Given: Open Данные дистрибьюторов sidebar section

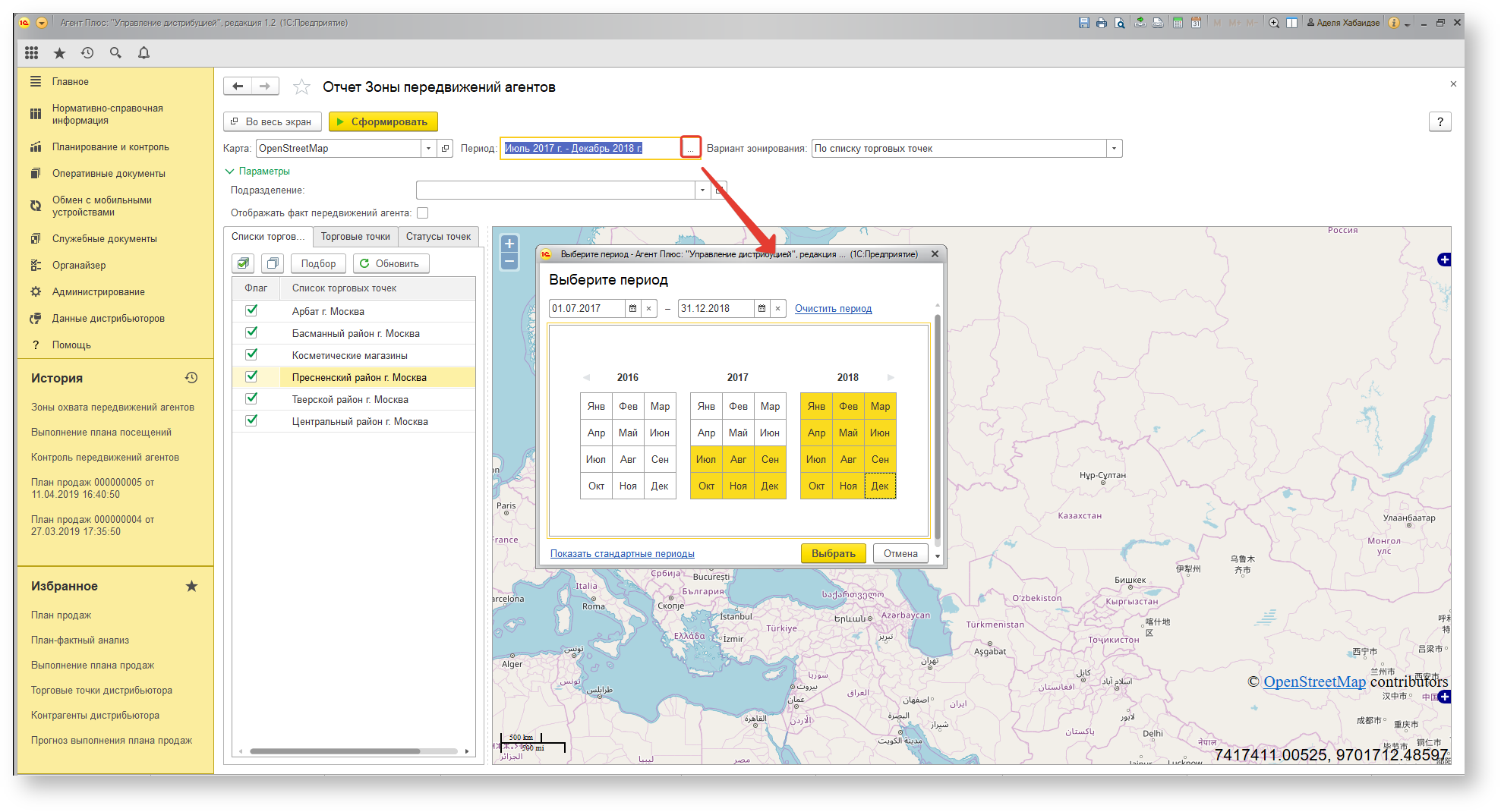Looking at the screenshot, I should (109, 319).
